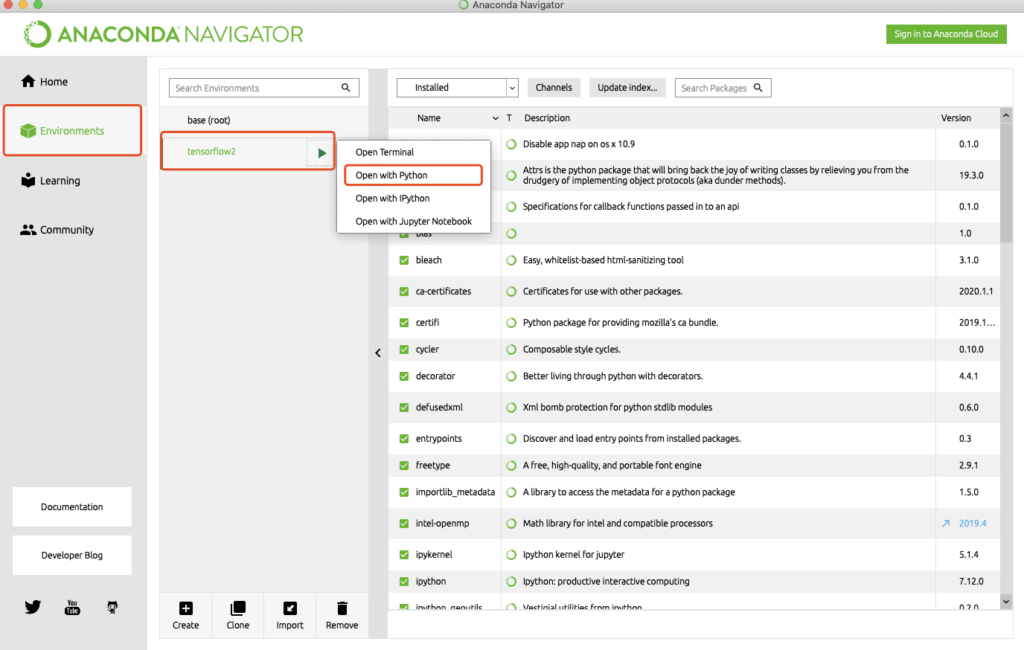Click the Update index button
Screen dimensions: 1024x650
pos(627,88)
